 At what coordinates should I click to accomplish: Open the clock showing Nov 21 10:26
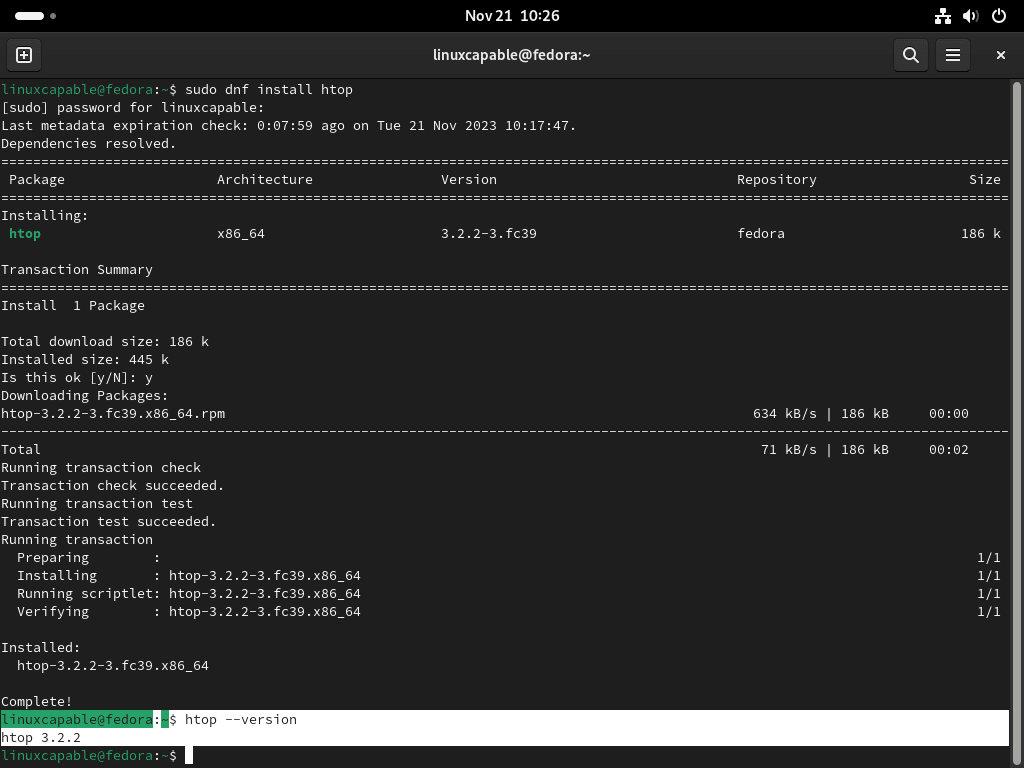[x=512, y=16]
